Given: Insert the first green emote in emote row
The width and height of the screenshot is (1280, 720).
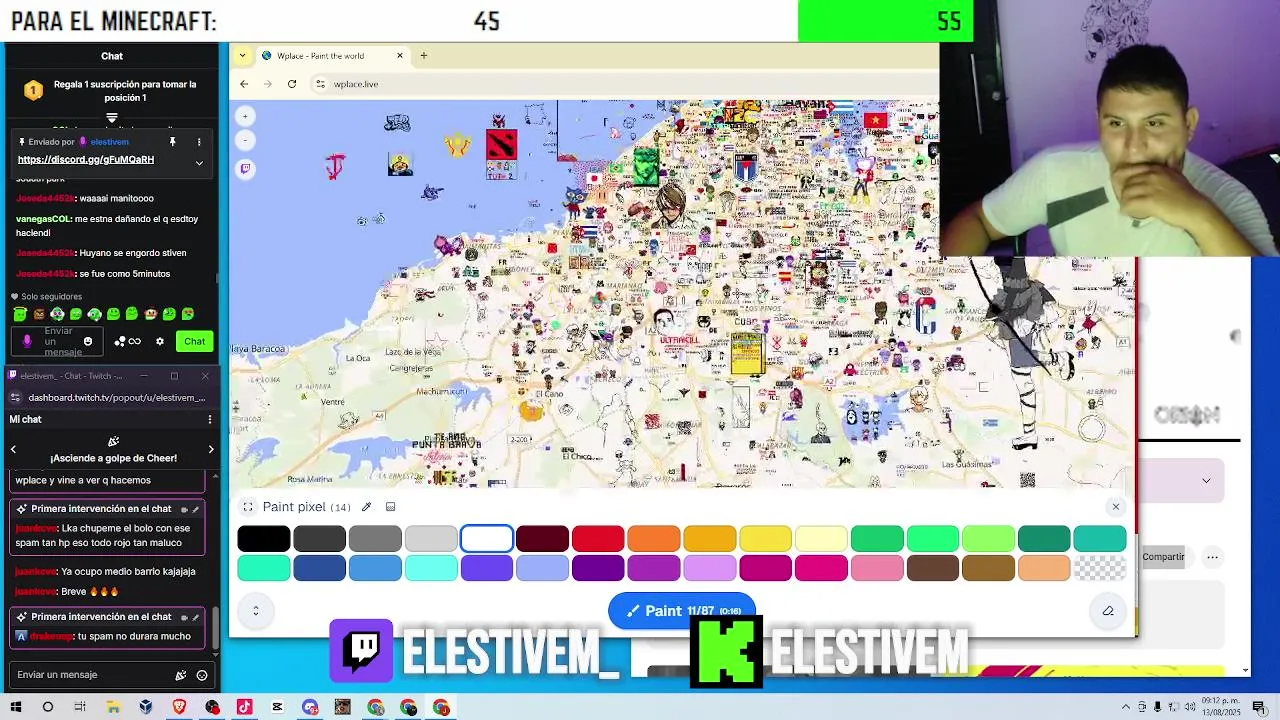Looking at the screenshot, I should pos(19,314).
